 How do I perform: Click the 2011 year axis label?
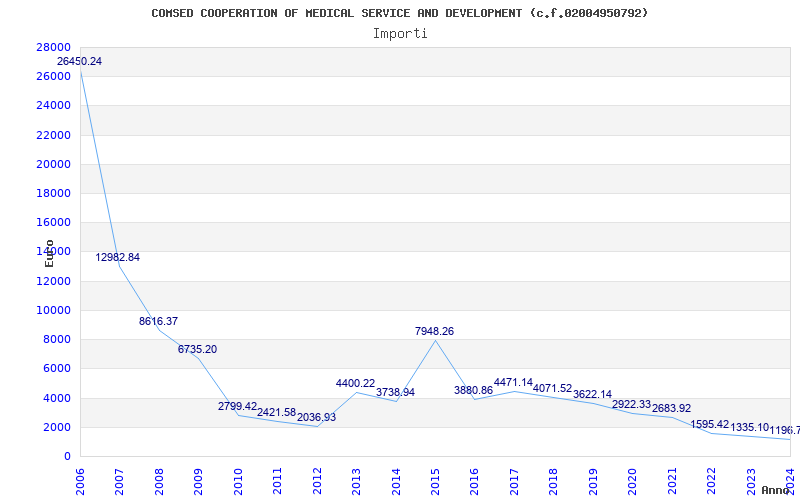click(278, 482)
